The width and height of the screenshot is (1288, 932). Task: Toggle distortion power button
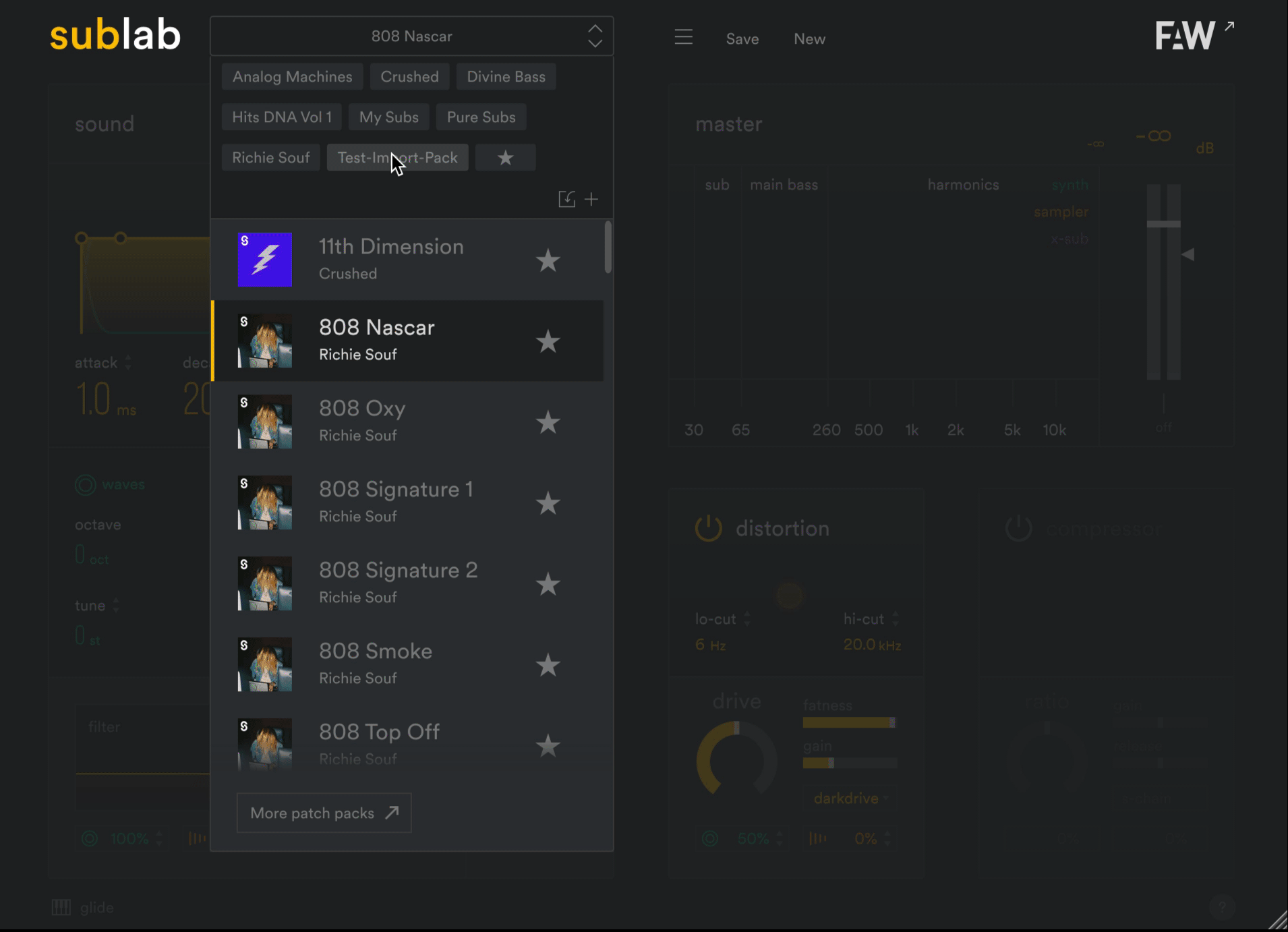click(x=708, y=528)
